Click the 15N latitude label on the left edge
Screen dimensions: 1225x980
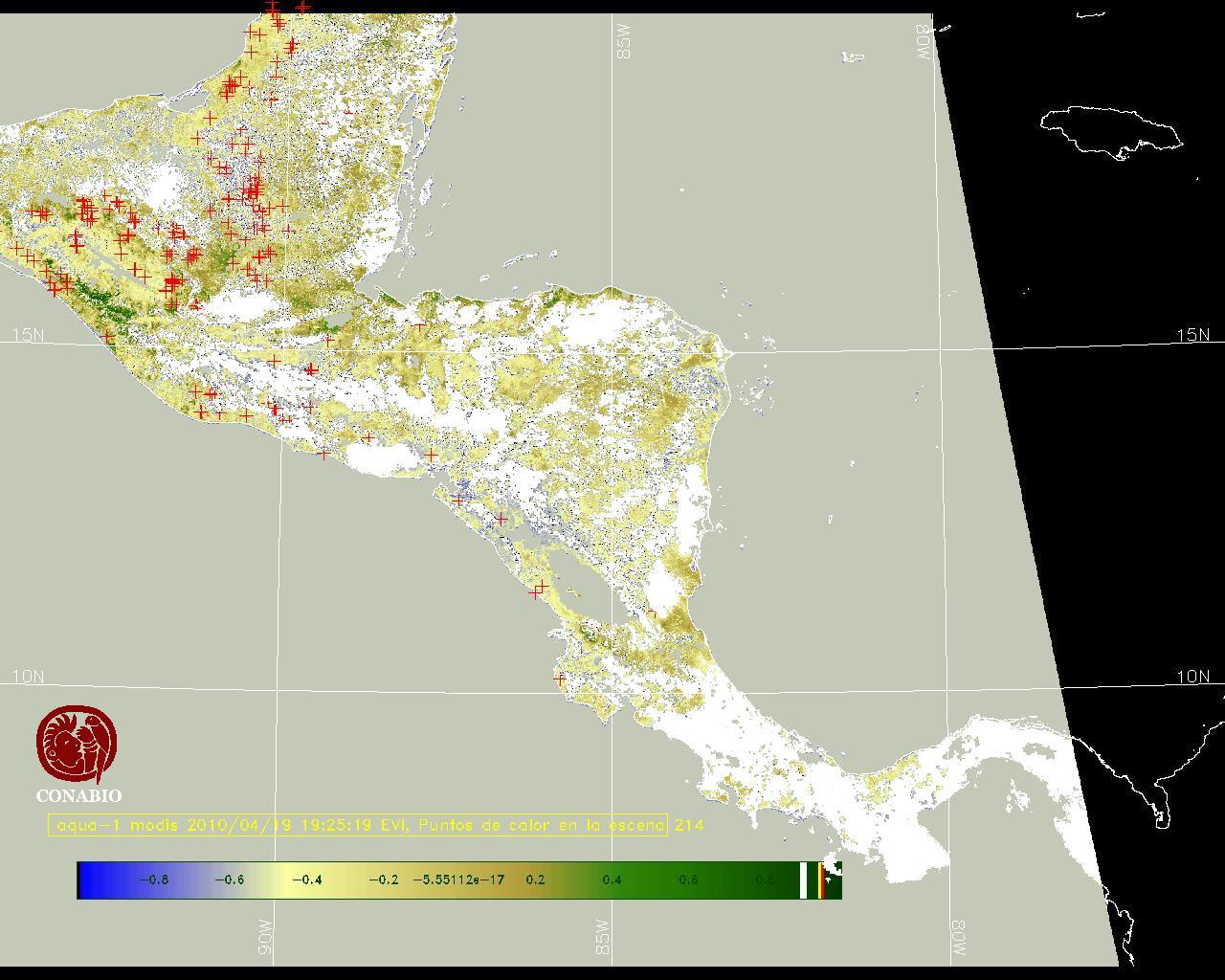(x=28, y=335)
